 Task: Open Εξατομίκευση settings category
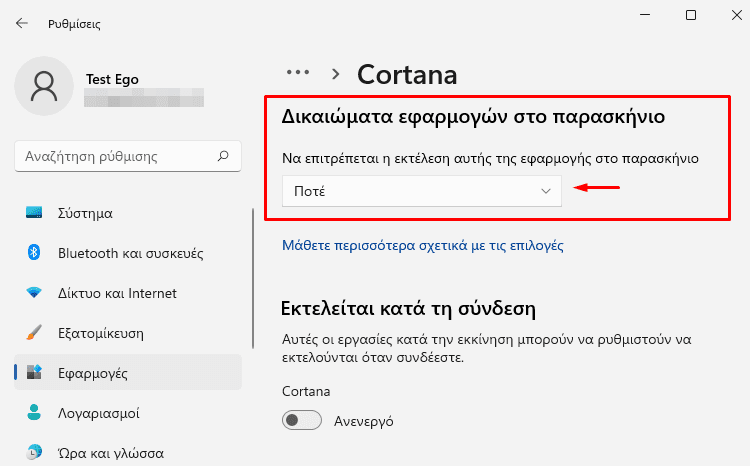pyautogui.click(x=128, y=333)
